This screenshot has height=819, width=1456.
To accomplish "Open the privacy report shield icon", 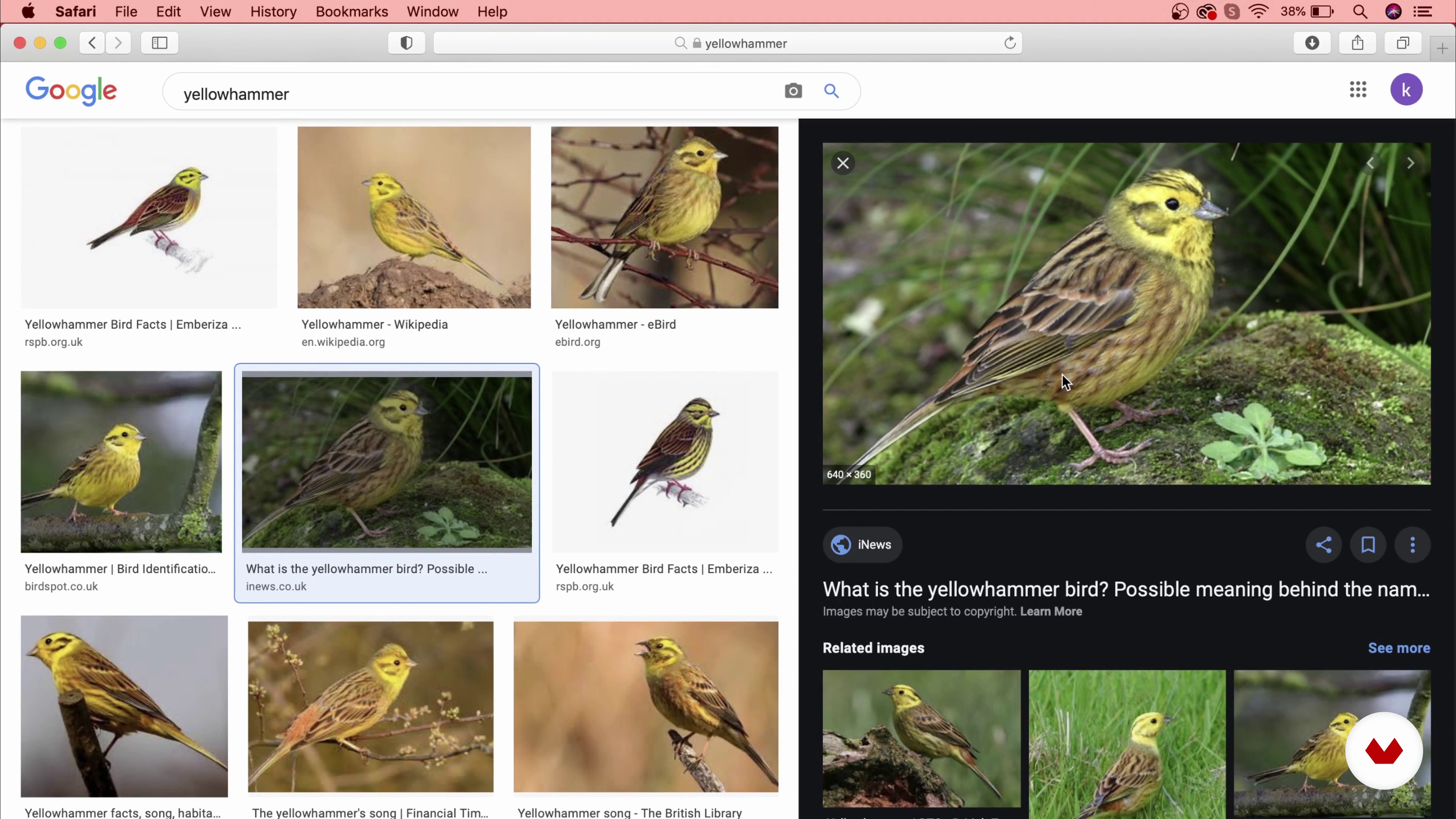I will (x=406, y=43).
